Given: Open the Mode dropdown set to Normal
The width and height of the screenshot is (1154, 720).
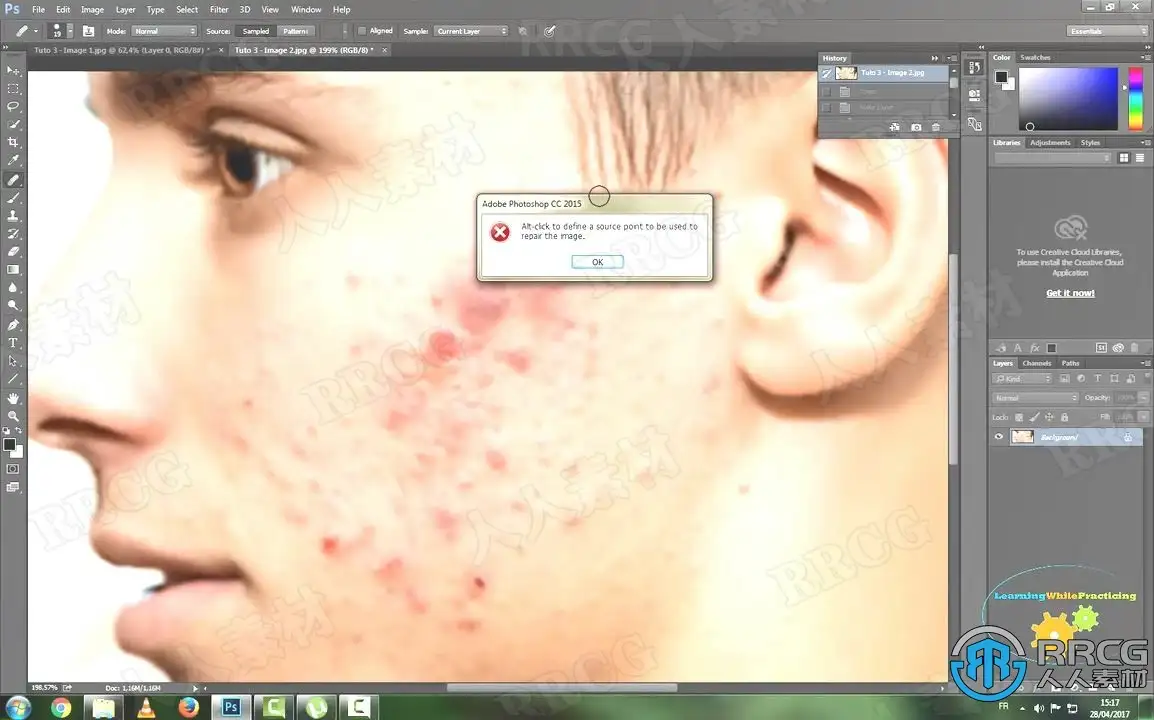Looking at the screenshot, I should [x=163, y=31].
